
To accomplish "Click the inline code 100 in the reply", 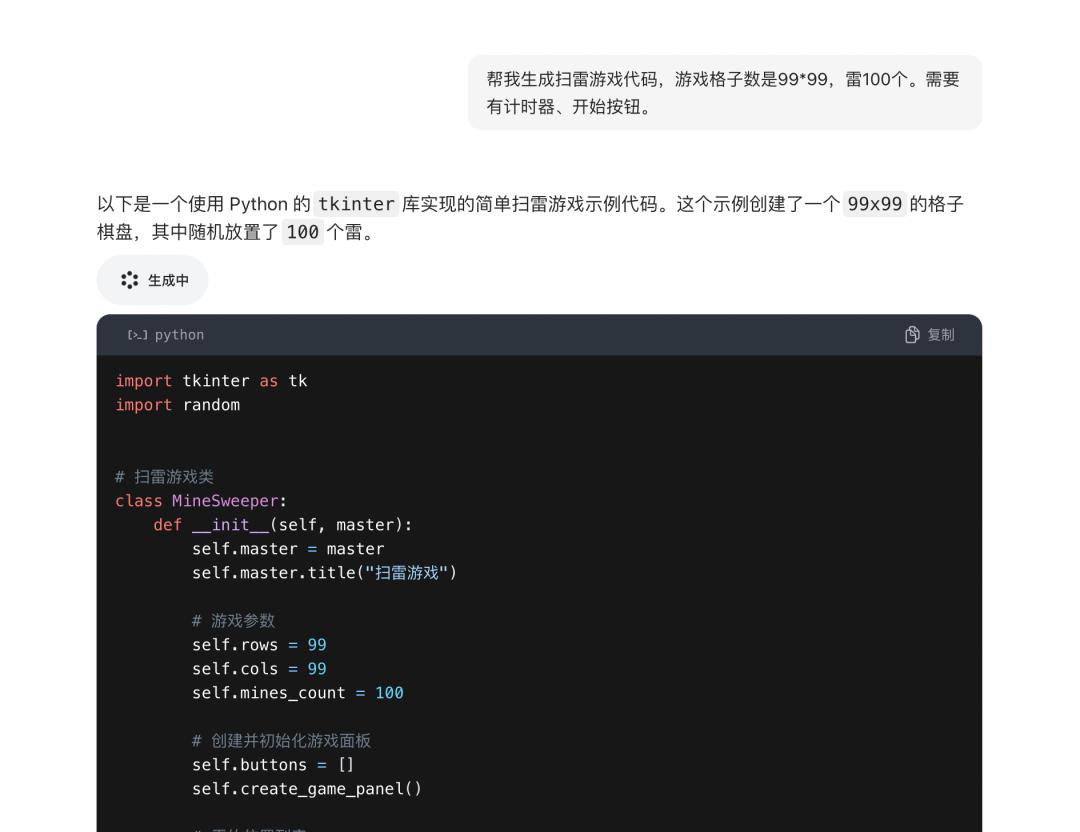I will coord(303,232).
